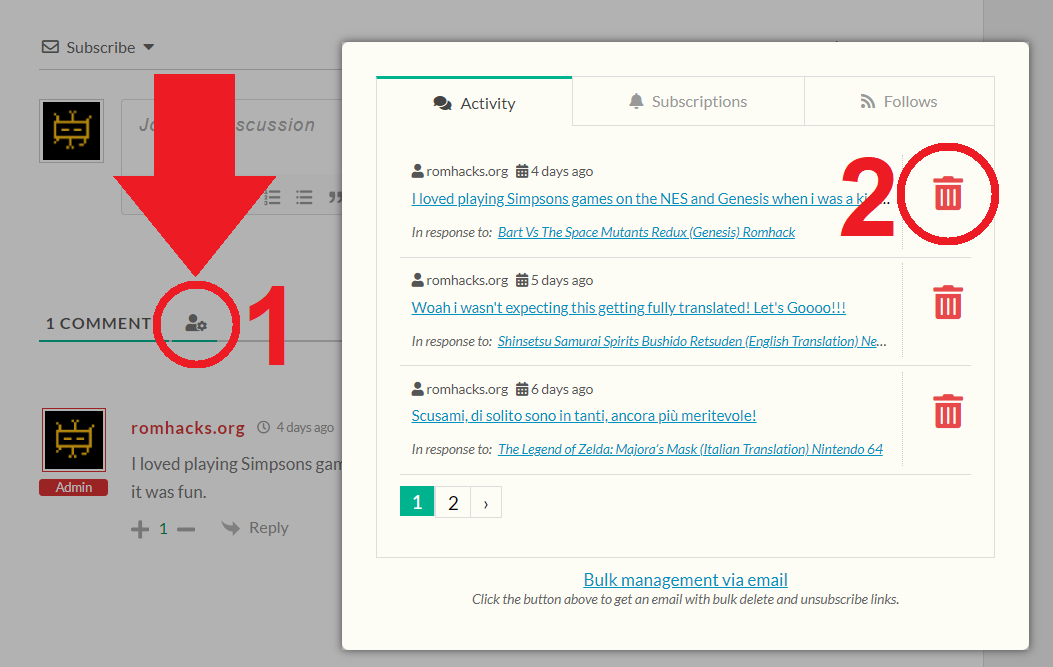Select the Activity tab
Image resolution: width=1053 pixels, height=667 pixels.
474,103
